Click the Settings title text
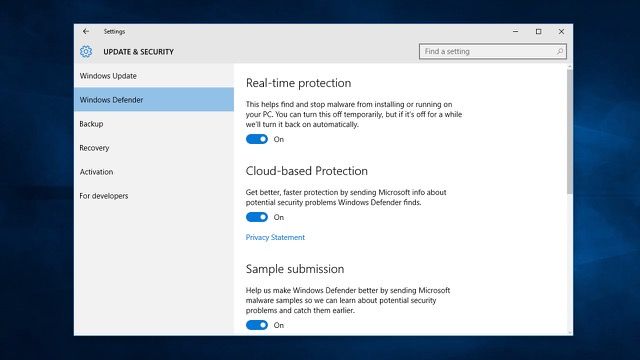The height and width of the screenshot is (360, 640). coord(114,31)
